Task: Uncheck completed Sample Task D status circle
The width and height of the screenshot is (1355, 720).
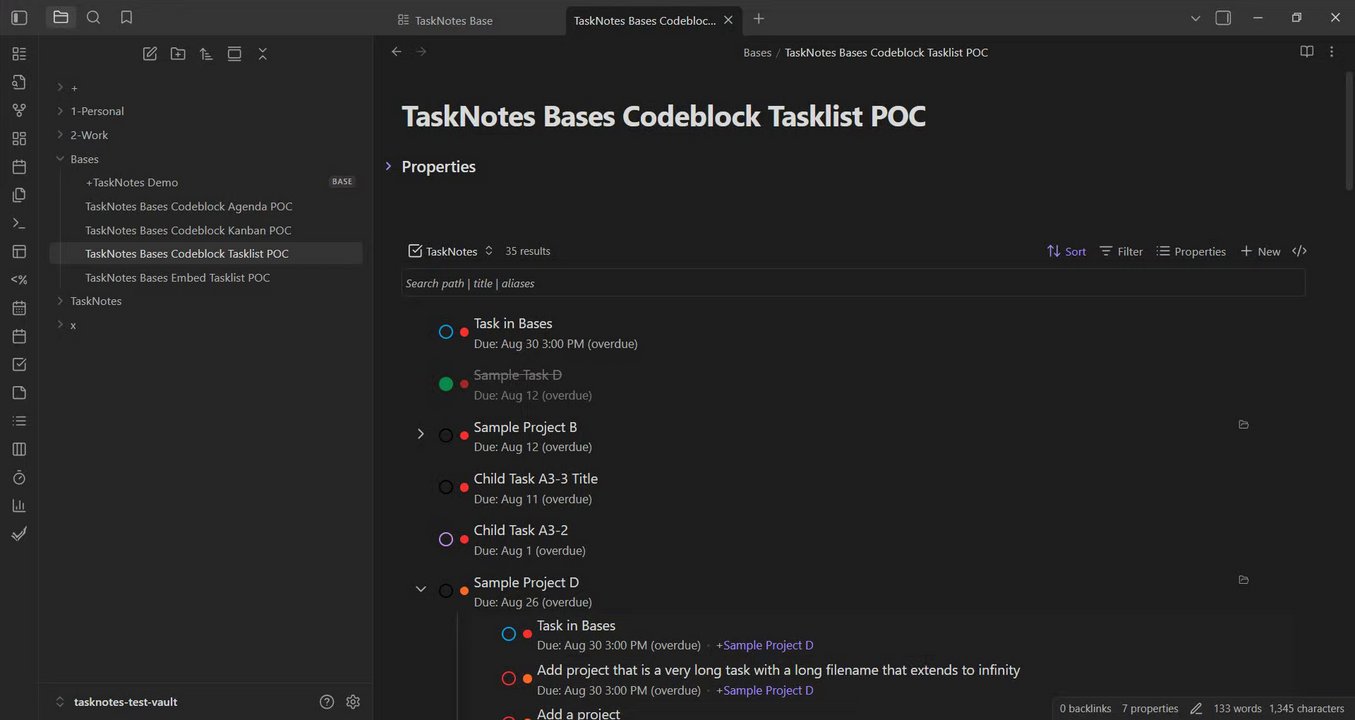Action: [x=446, y=384]
